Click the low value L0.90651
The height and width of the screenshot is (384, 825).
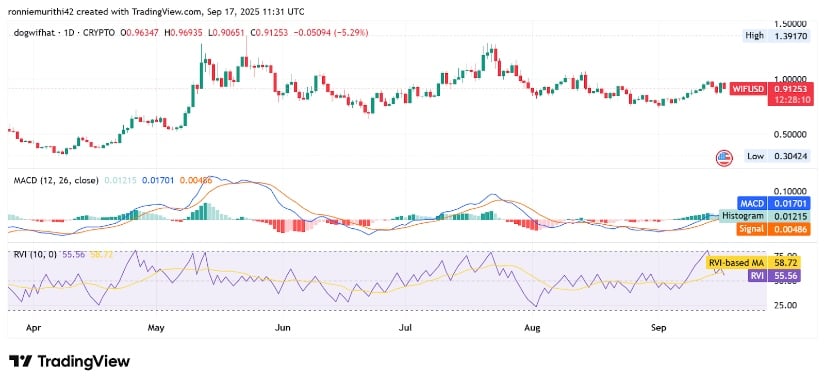pos(227,33)
